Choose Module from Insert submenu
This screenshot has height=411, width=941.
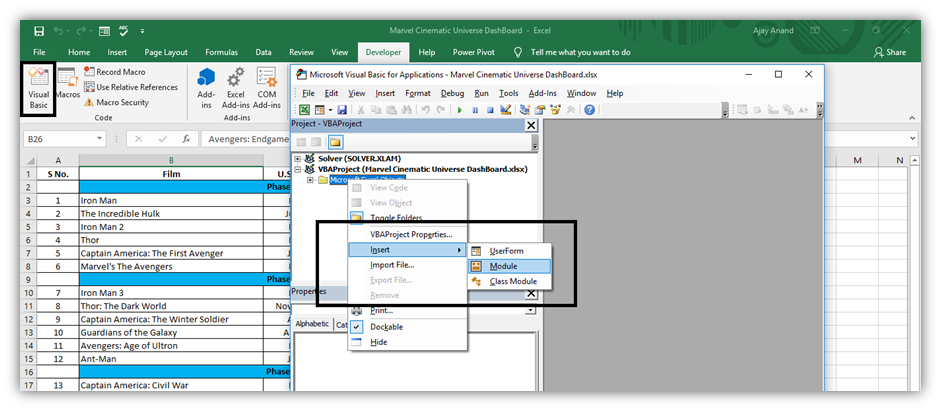click(x=508, y=266)
